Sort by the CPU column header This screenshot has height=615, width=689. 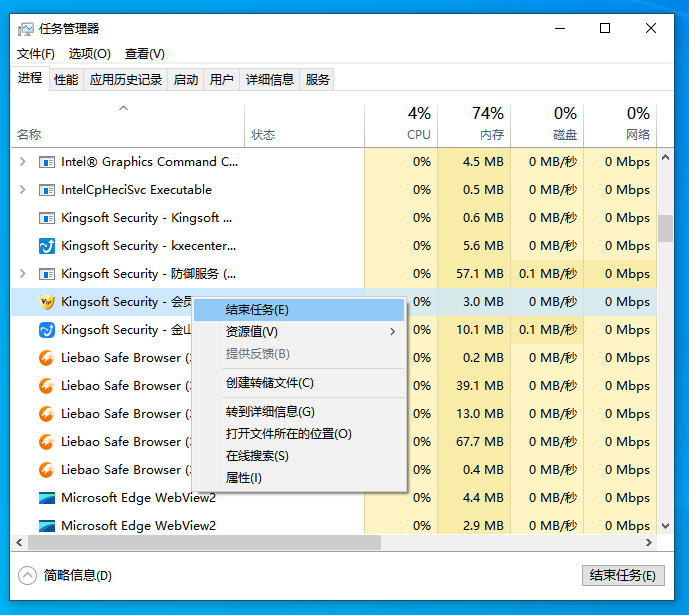tap(401, 125)
